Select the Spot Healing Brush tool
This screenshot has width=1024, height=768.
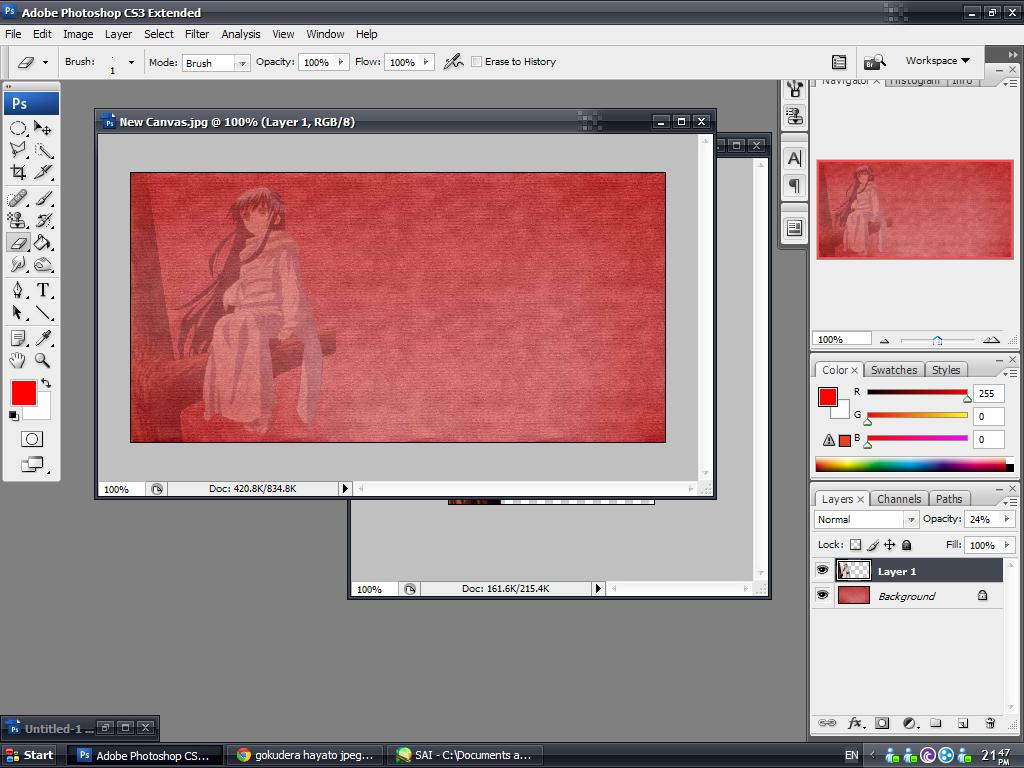(x=18, y=198)
